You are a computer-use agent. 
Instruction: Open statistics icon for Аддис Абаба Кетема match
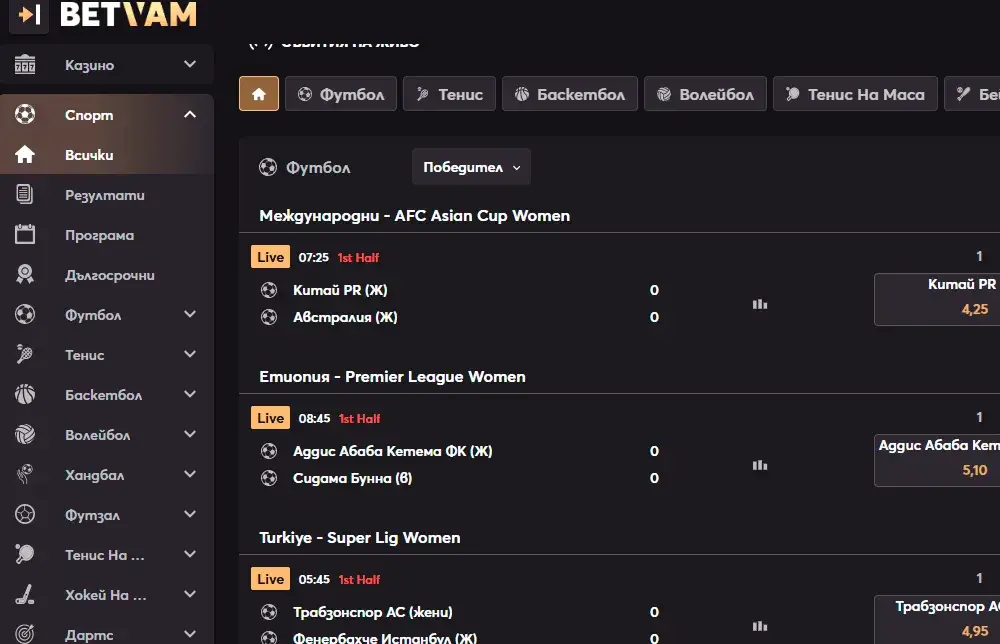coord(760,465)
